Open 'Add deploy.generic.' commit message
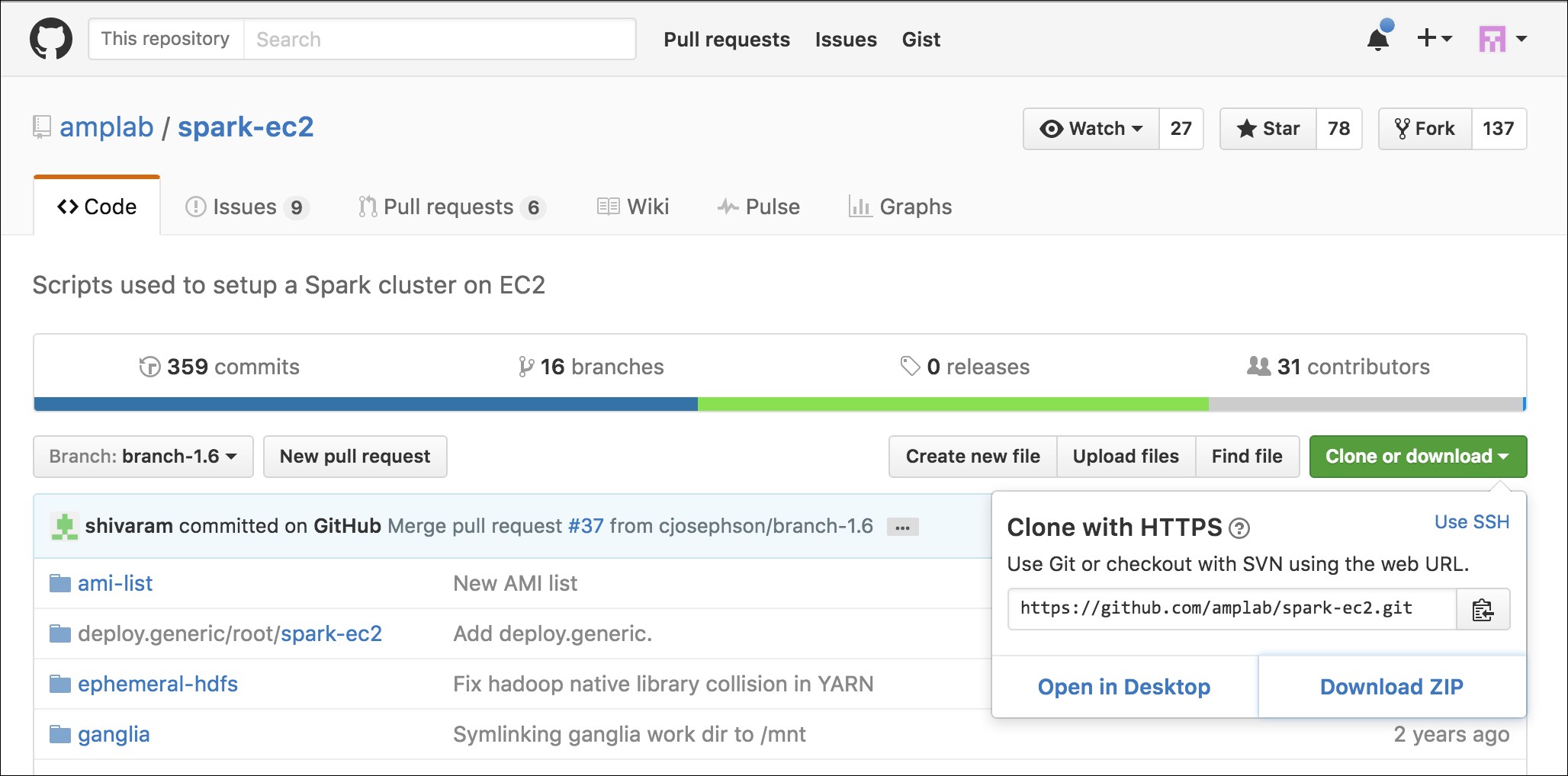Viewport: 1568px width, 776px height. pyautogui.click(x=553, y=633)
